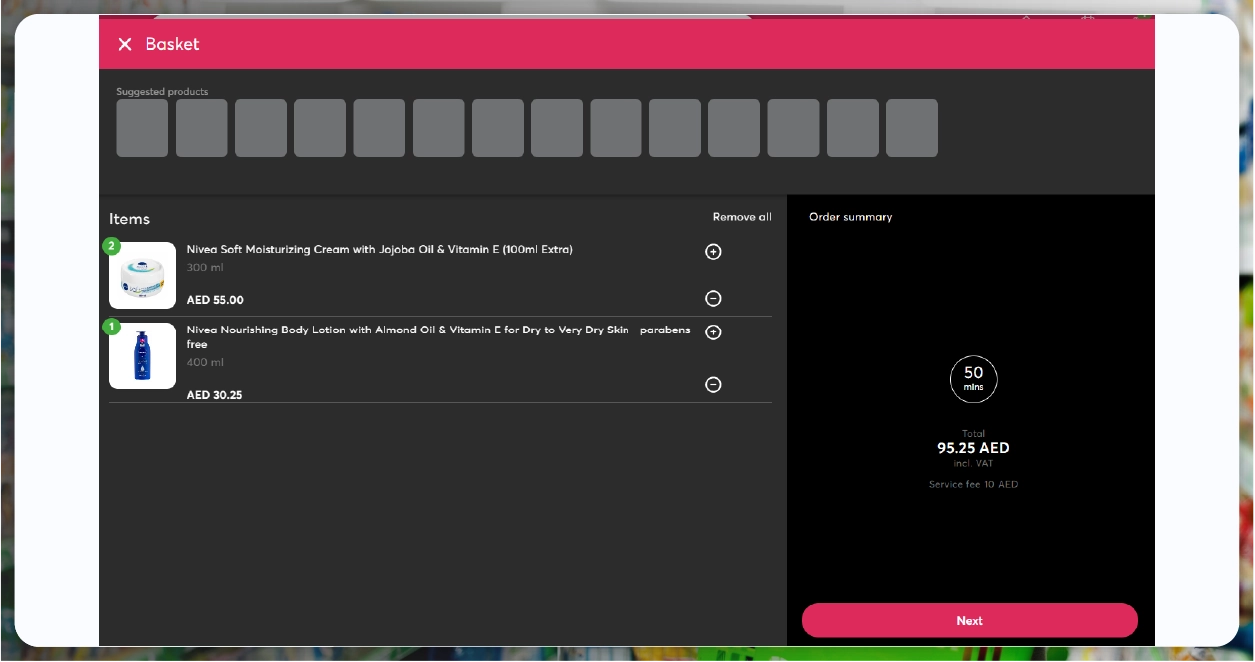Select the last suggested product tile

tap(911, 128)
